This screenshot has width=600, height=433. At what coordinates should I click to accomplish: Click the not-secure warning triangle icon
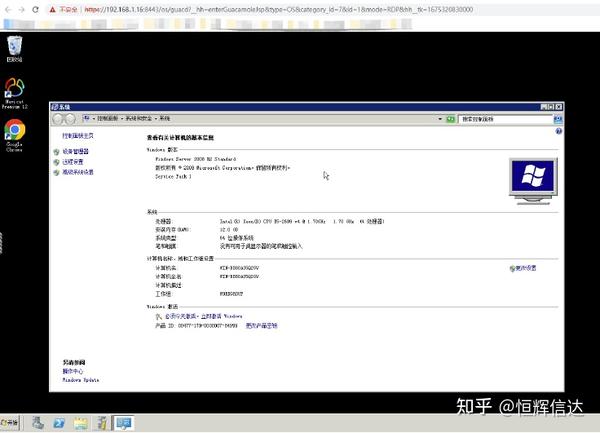[52, 10]
